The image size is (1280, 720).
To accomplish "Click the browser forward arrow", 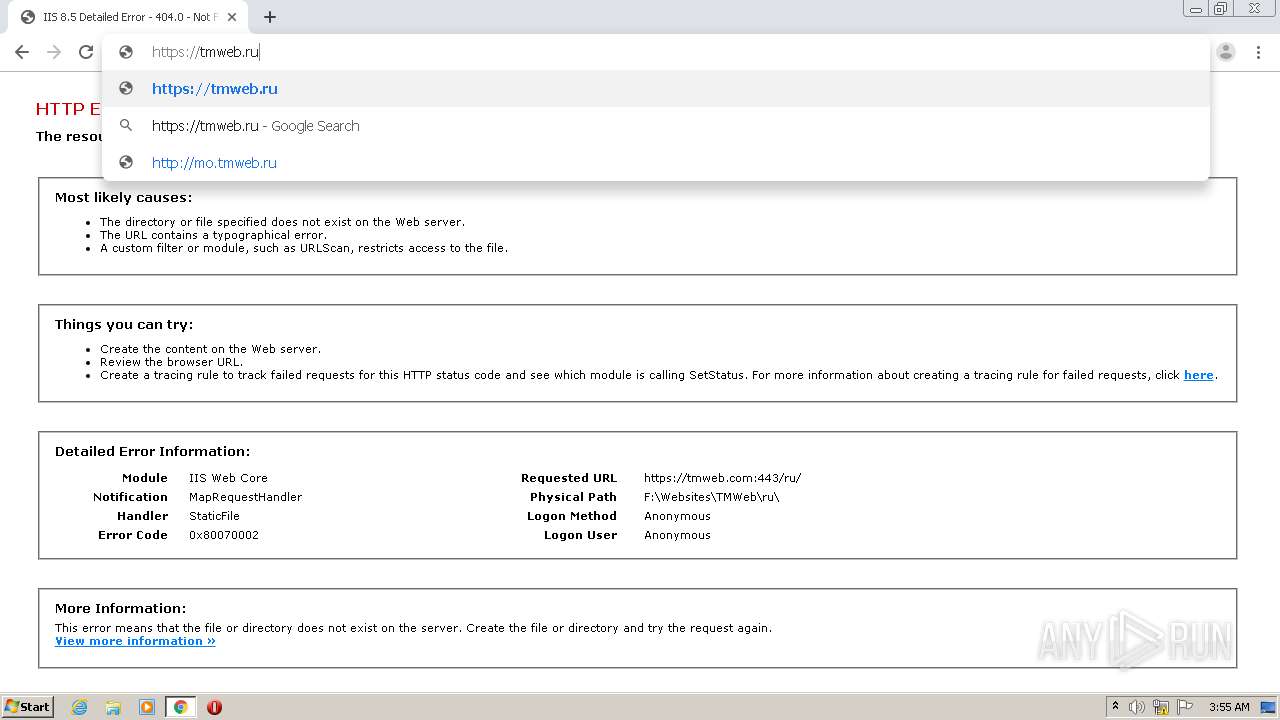I will tap(54, 52).
